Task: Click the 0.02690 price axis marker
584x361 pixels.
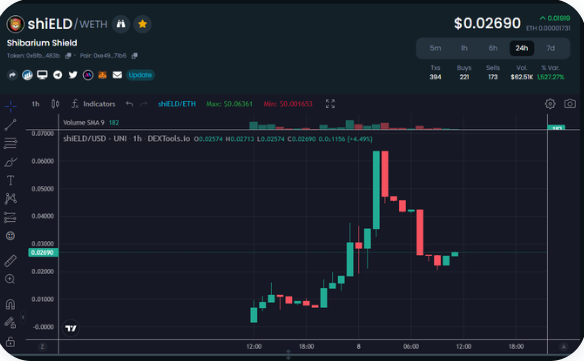Action: (43, 253)
